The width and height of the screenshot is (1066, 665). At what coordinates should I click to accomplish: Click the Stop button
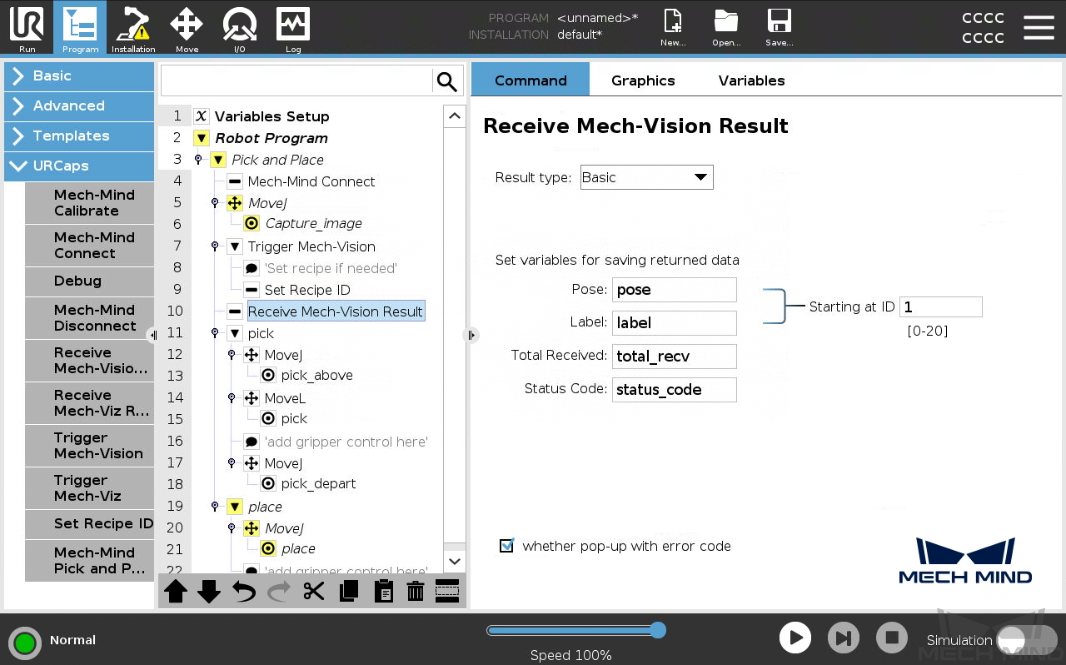pyautogui.click(x=892, y=638)
